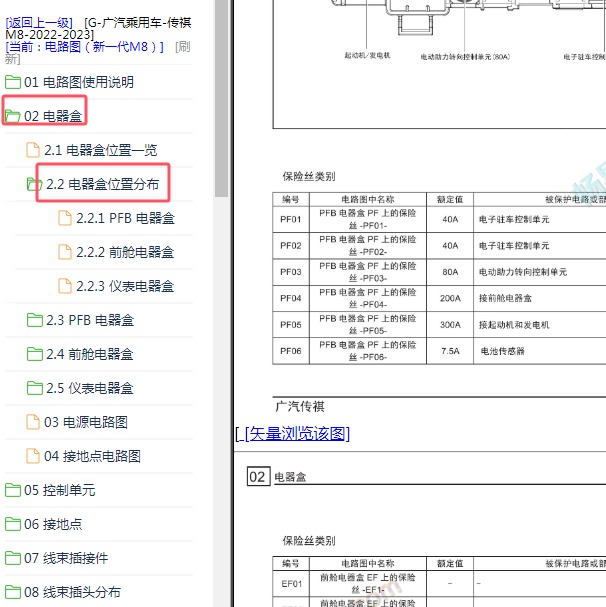Click folder icon beside 2.5 仪表电器盒
Viewport: 606px width, 607px height.
34,388
